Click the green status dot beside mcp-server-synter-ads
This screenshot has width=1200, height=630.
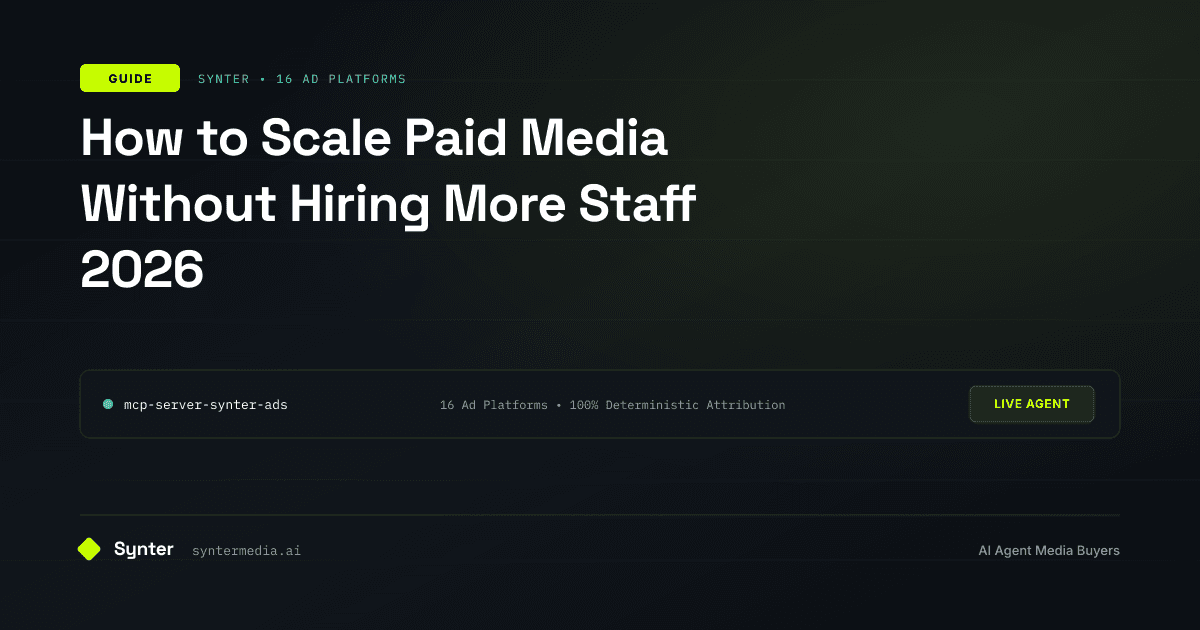(108, 405)
